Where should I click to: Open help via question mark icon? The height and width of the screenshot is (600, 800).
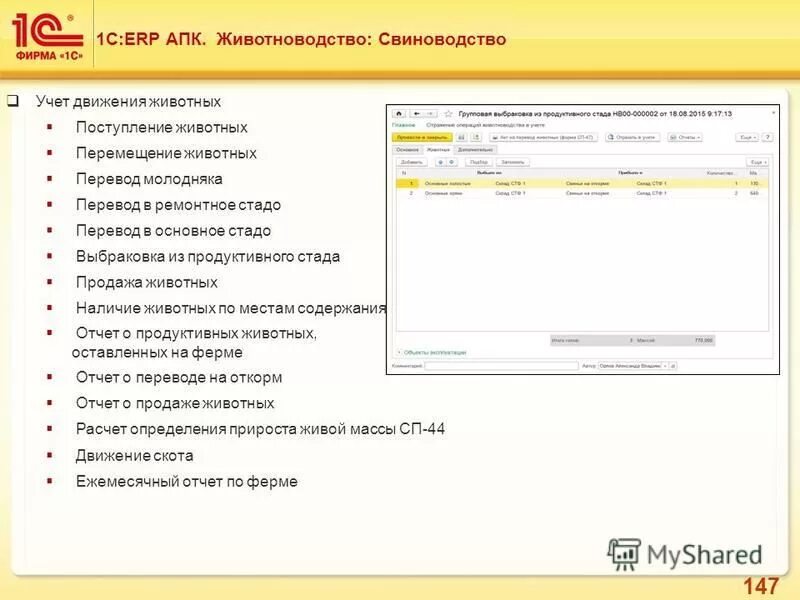coord(766,138)
